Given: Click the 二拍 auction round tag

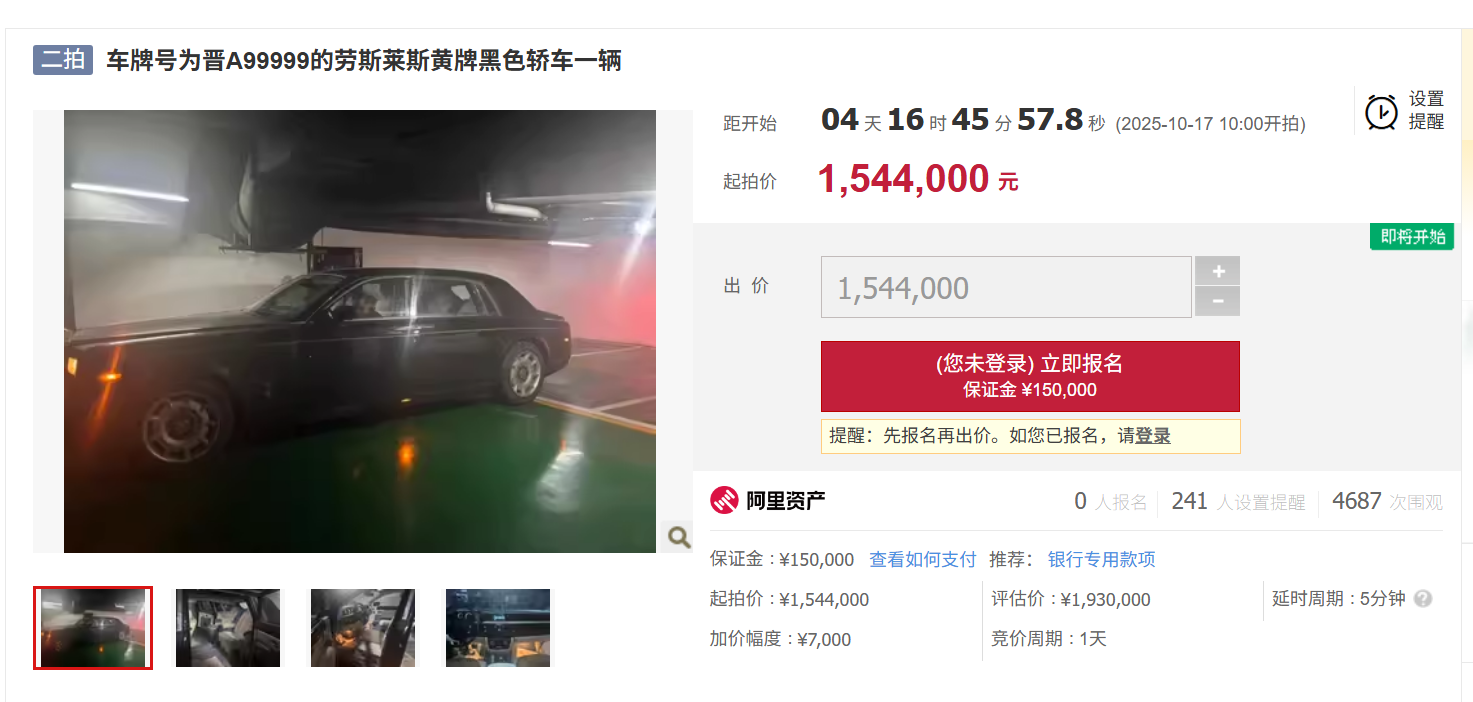Looking at the screenshot, I should 63,60.
